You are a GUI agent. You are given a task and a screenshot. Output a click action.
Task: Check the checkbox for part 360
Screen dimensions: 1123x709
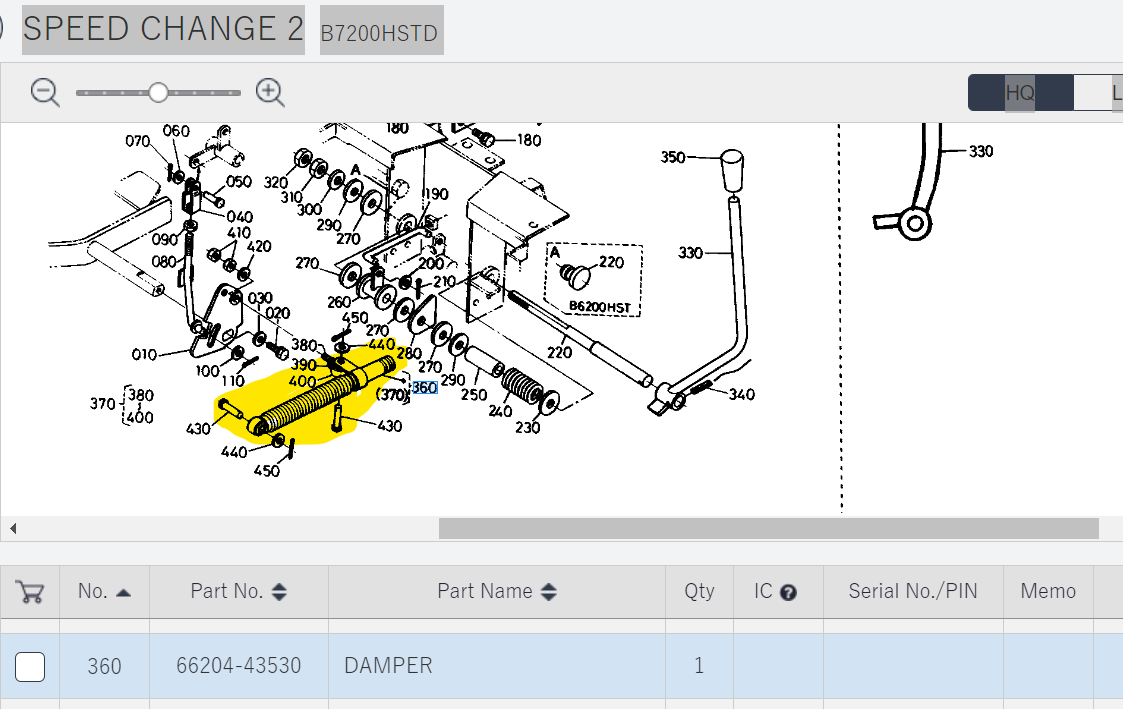coord(30,666)
